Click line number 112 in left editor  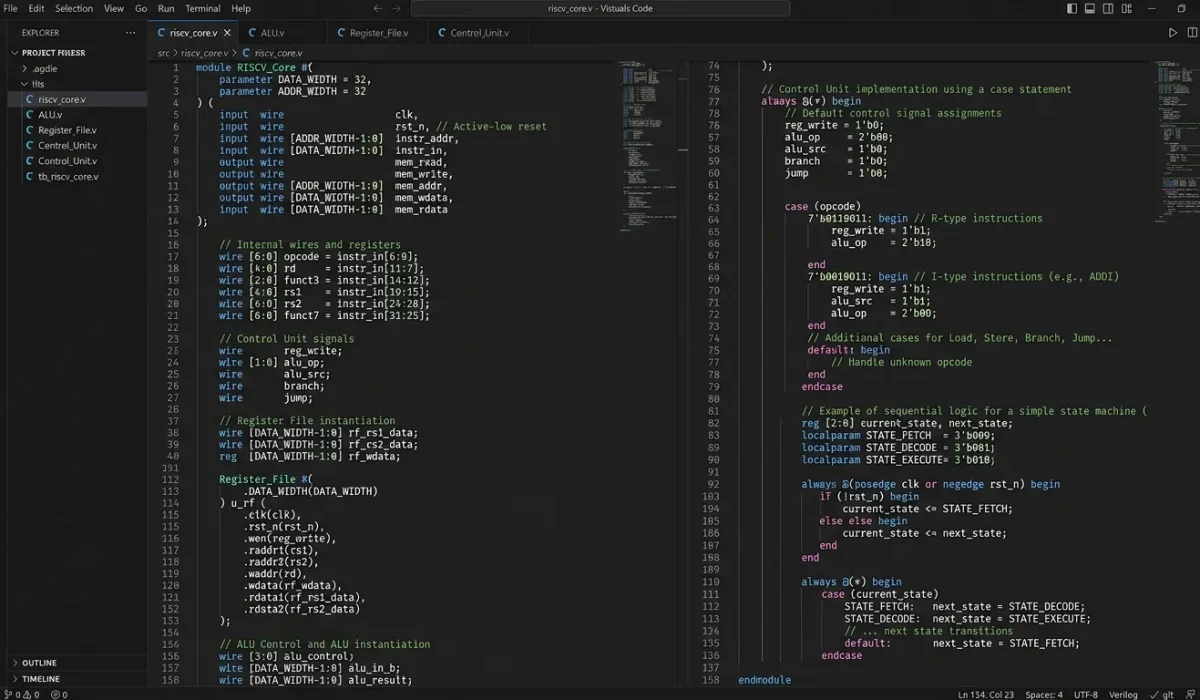coord(170,479)
